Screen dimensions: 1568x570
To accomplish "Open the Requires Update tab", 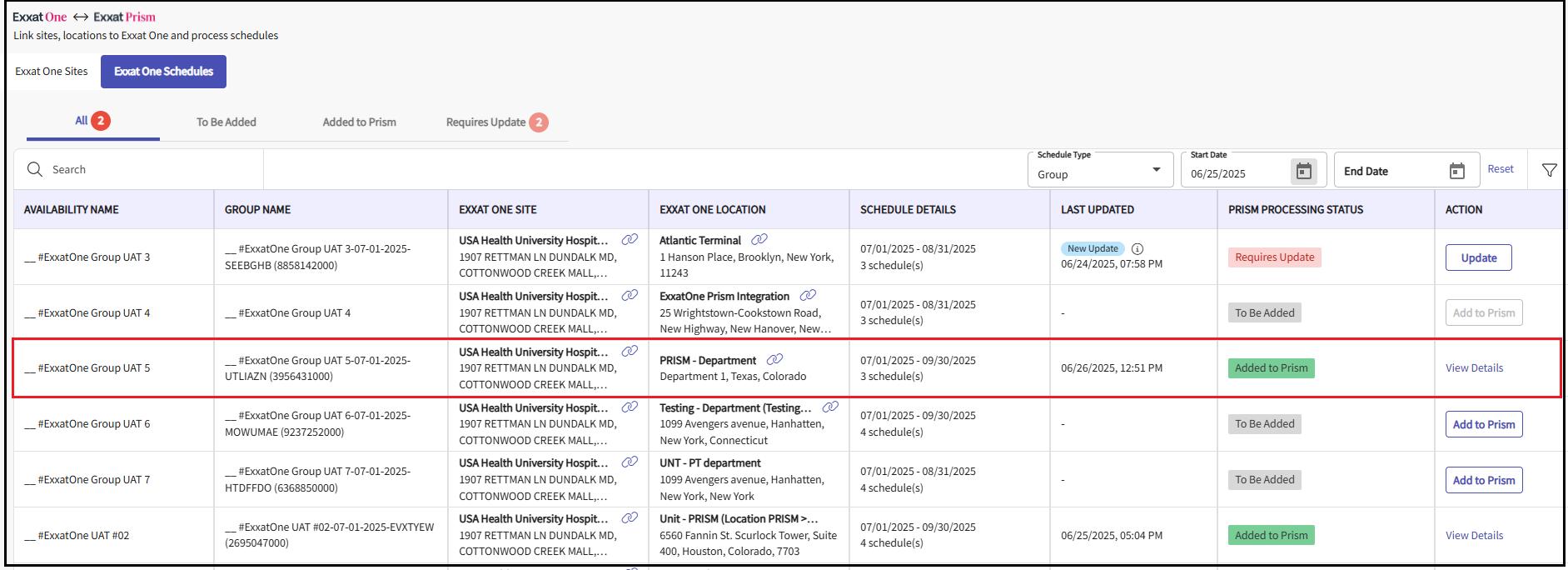I will 486,122.
